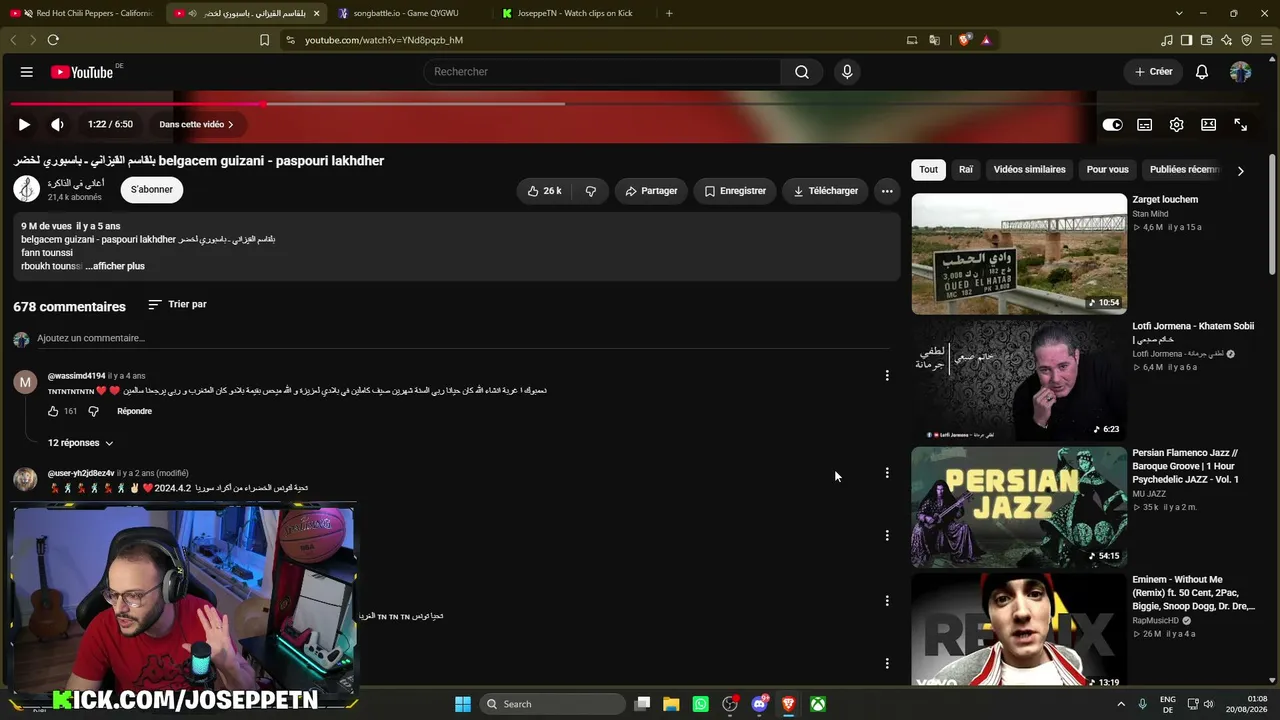The image size is (1280, 720).
Task: Open options menu for @user-yh2jd8ez4v comment
Action: 887,473
